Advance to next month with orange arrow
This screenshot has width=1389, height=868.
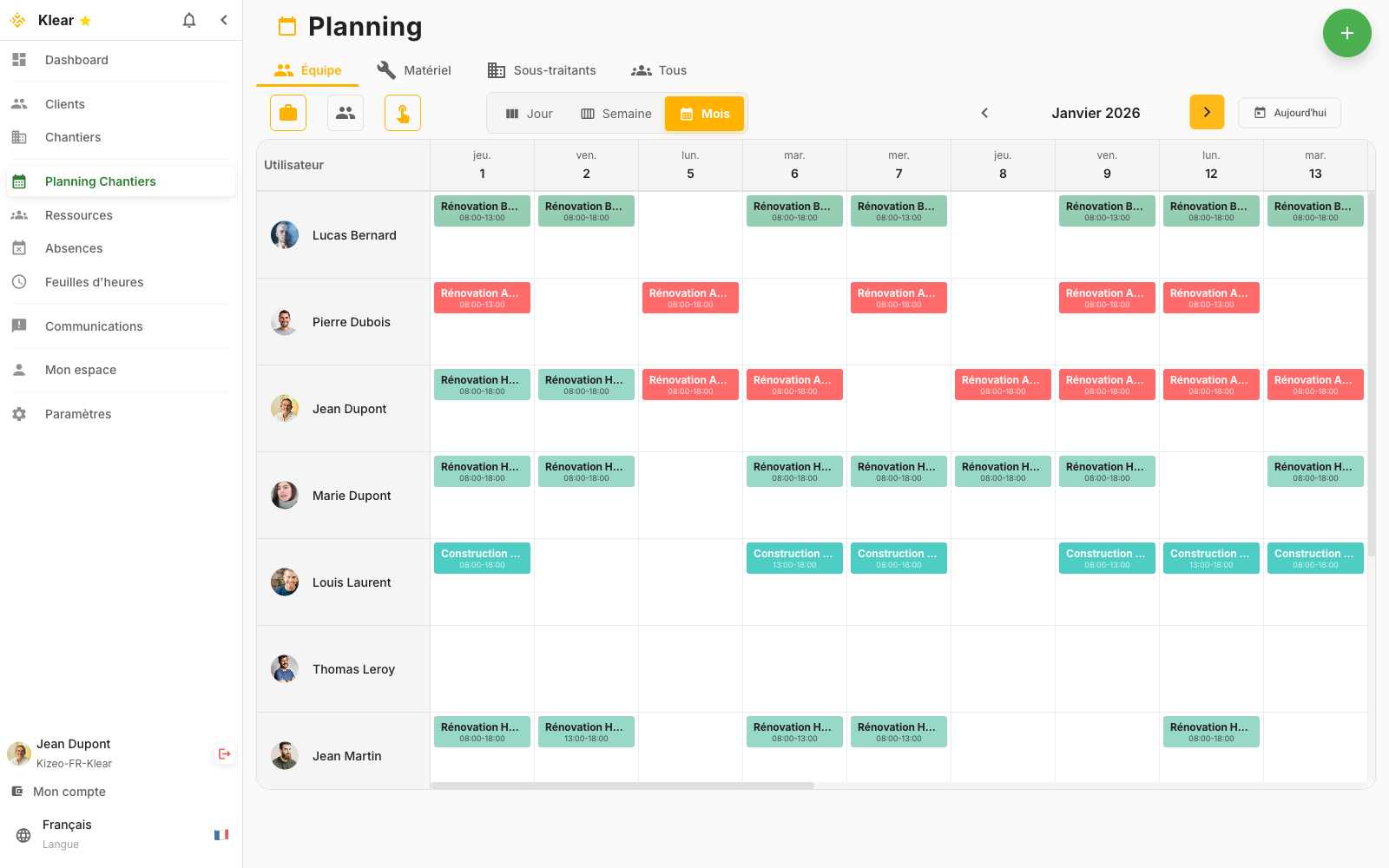point(1207,112)
